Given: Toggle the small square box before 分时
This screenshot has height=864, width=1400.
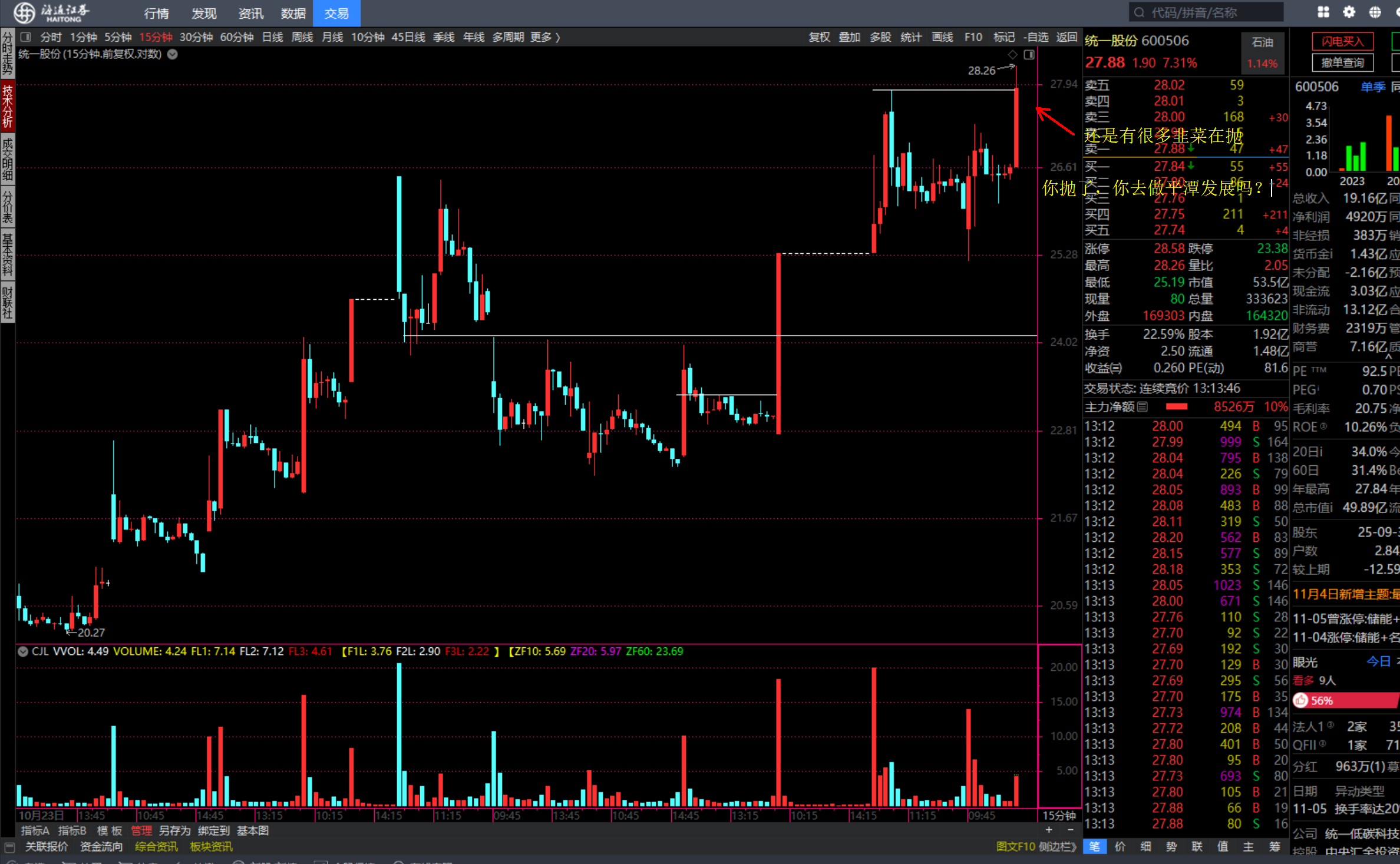Looking at the screenshot, I should pos(25,37).
